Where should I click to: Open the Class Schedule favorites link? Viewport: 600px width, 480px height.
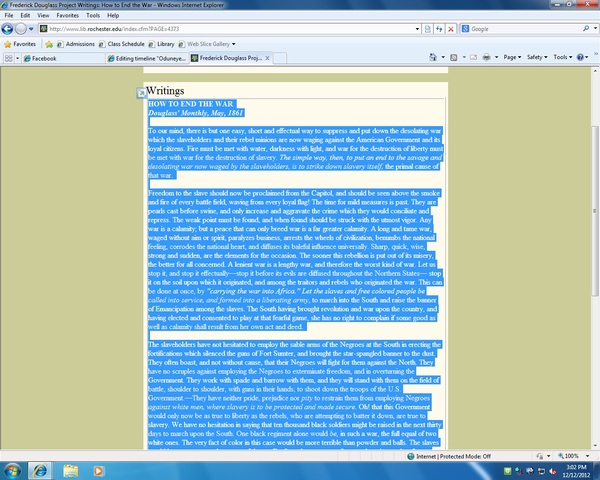point(122,44)
